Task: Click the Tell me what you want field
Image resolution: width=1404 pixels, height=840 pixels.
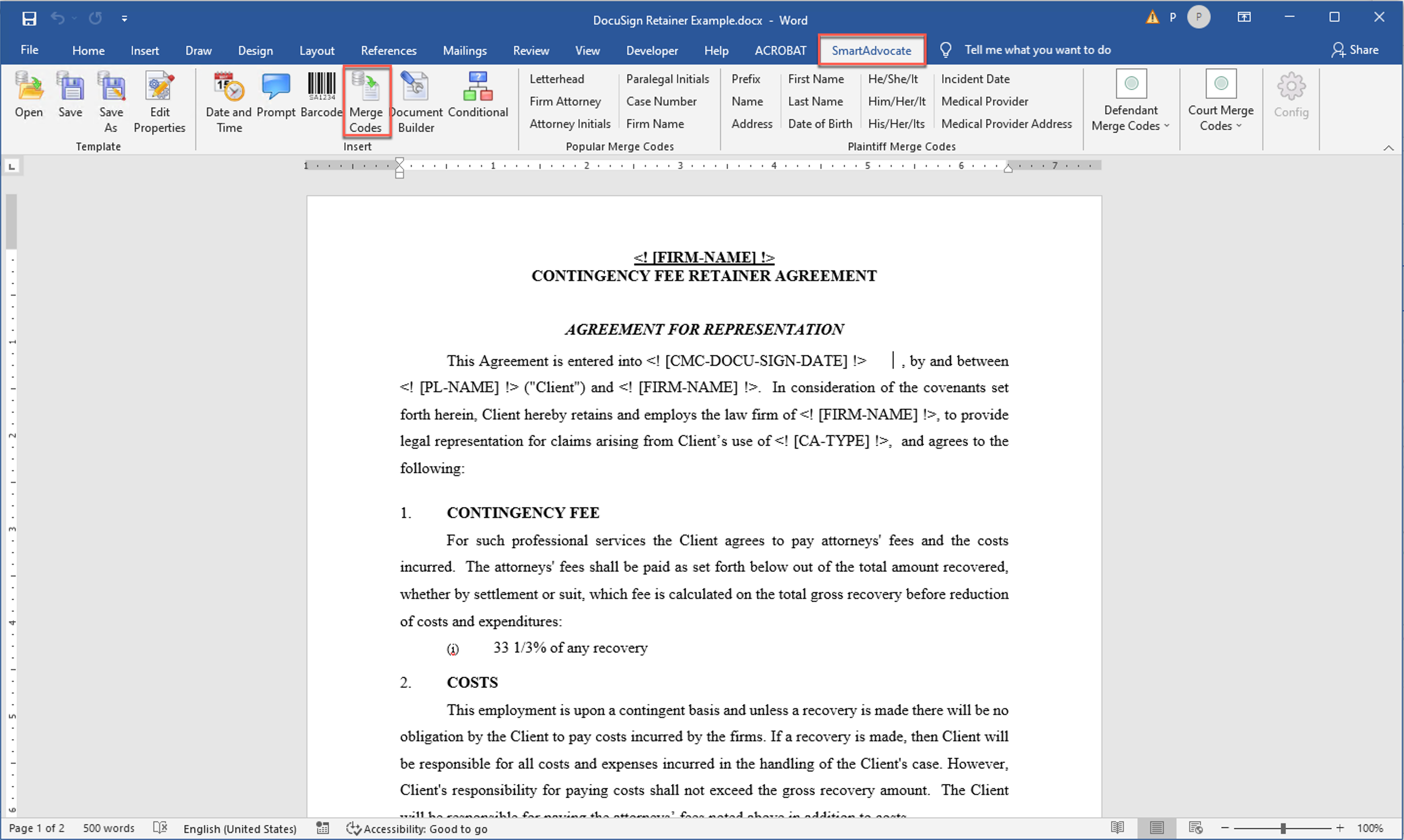Action: (1037, 50)
